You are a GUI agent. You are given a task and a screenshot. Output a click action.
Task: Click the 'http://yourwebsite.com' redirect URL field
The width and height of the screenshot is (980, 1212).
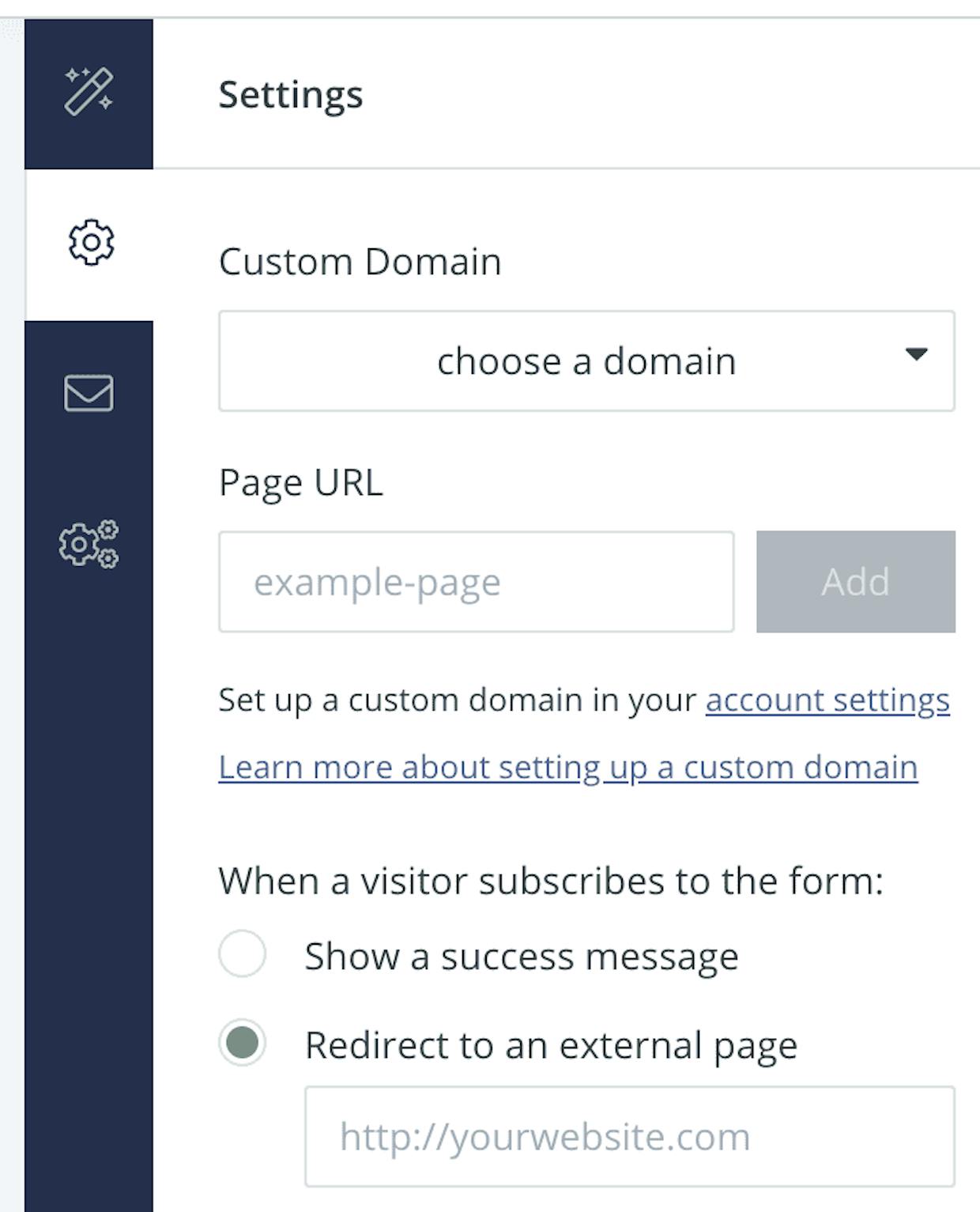coord(630,1137)
